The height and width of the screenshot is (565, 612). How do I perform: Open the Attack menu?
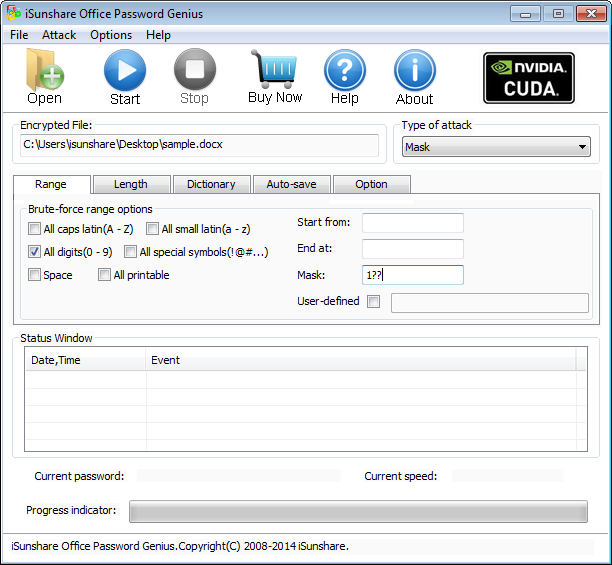[59, 35]
